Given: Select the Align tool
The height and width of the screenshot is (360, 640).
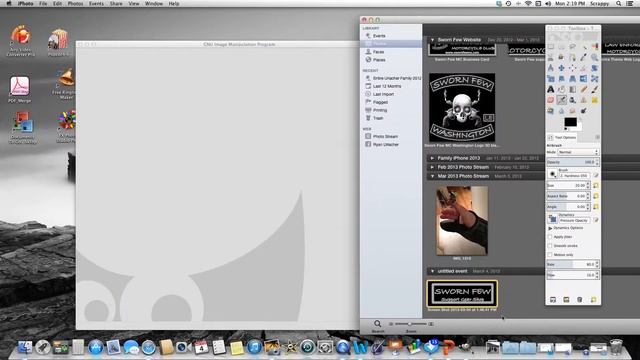Looking at the screenshot, I should click(572, 68).
